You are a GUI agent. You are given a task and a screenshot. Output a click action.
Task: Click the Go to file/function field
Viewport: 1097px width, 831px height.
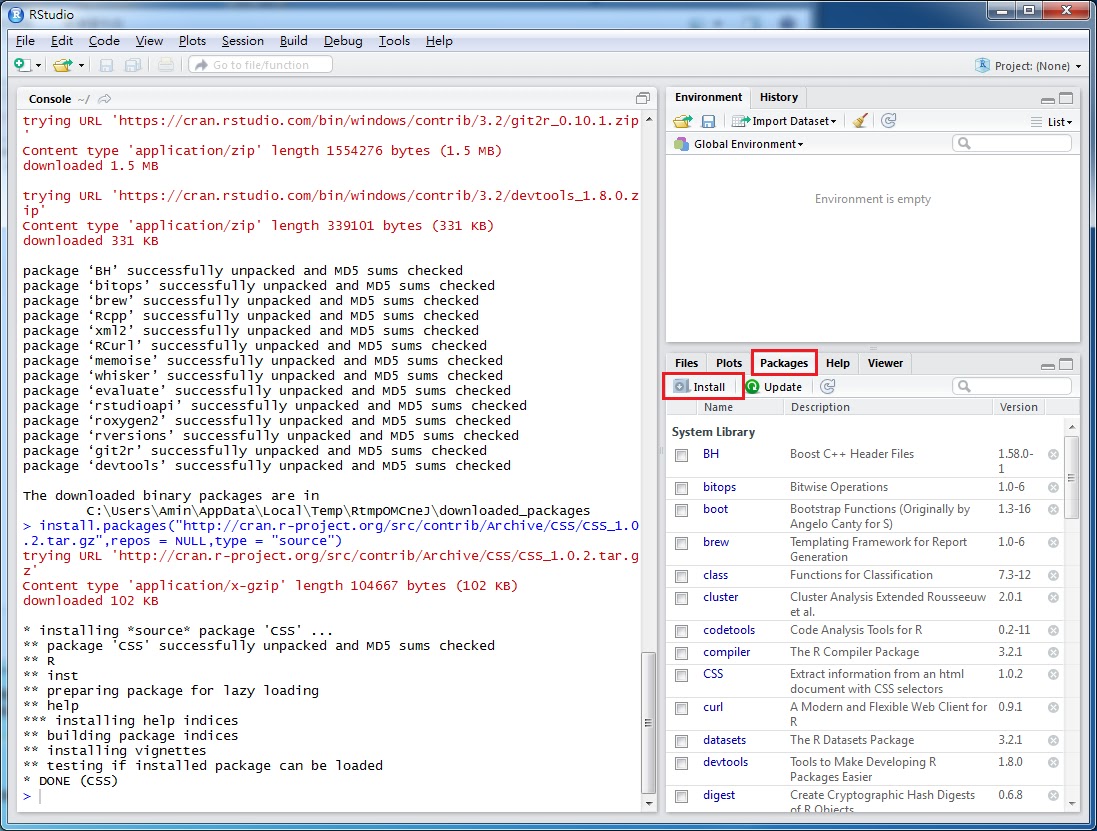point(260,65)
